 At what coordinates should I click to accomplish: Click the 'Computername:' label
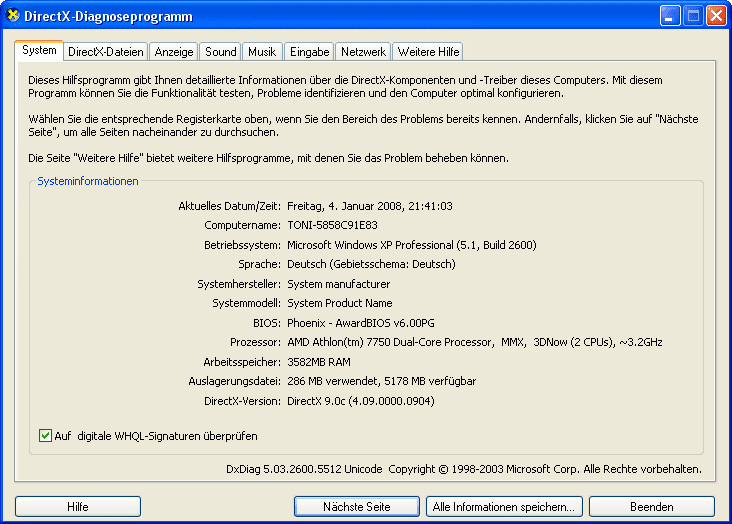243,226
